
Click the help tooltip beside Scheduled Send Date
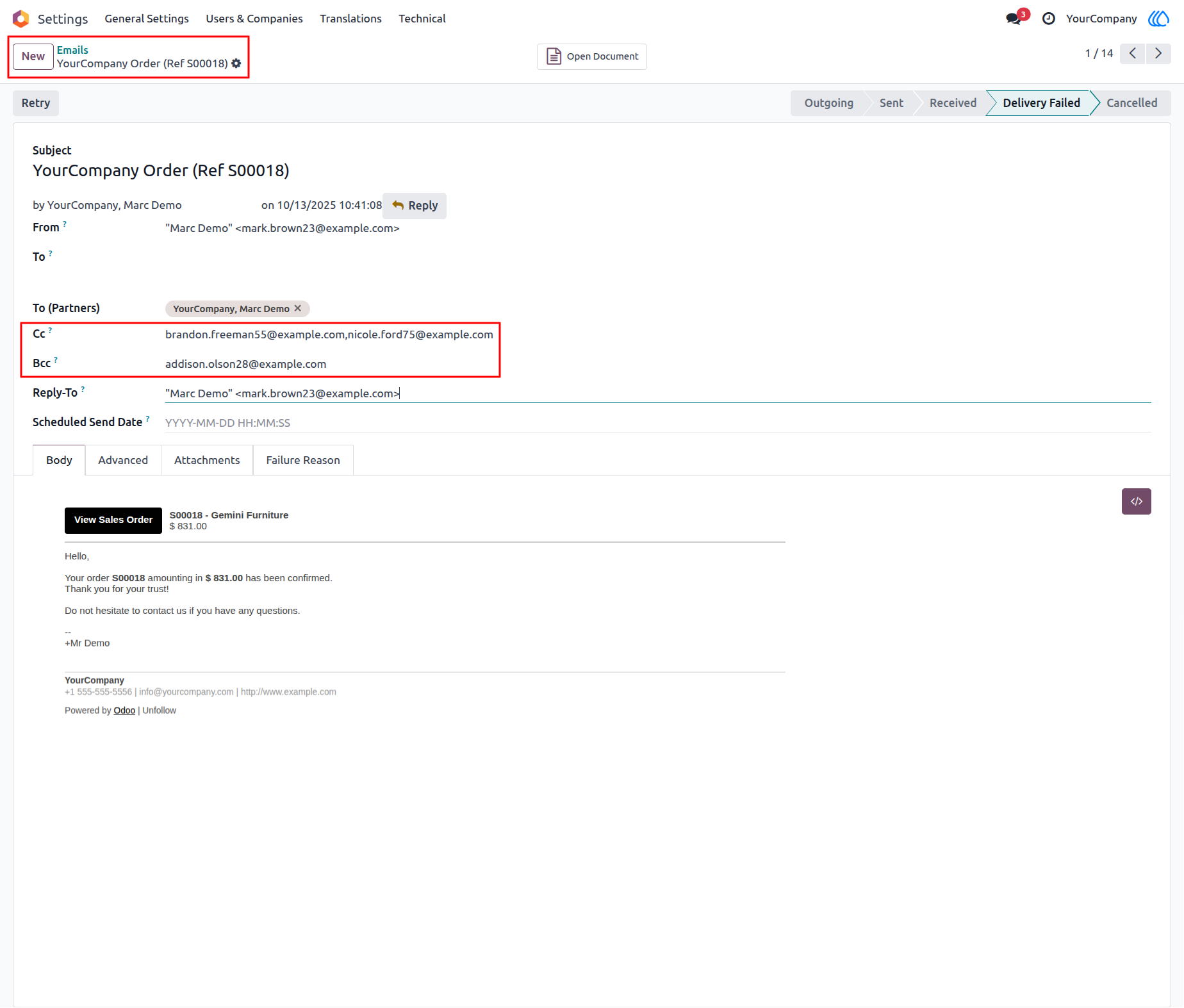click(x=147, y=418)
